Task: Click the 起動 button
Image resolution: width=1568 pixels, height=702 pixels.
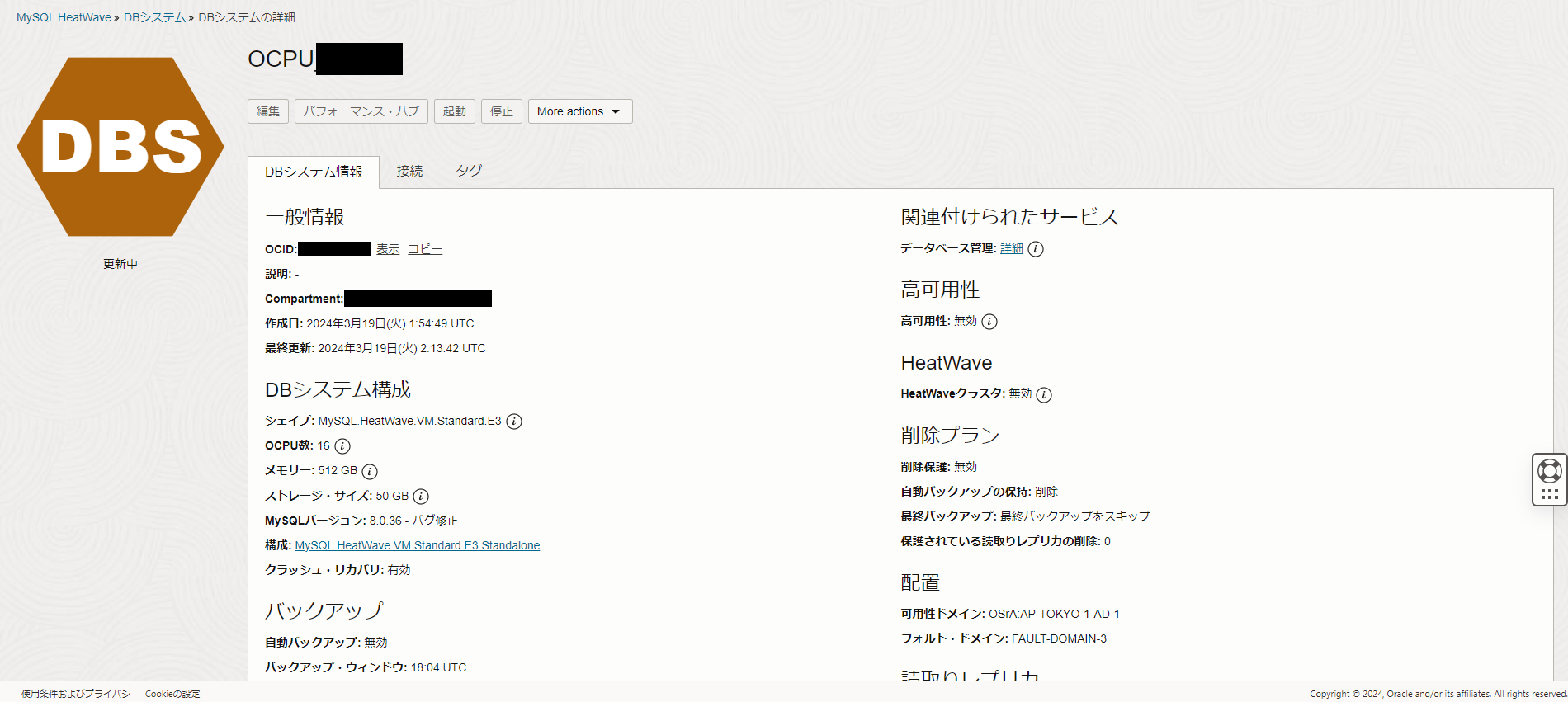Action: point(455,111)
